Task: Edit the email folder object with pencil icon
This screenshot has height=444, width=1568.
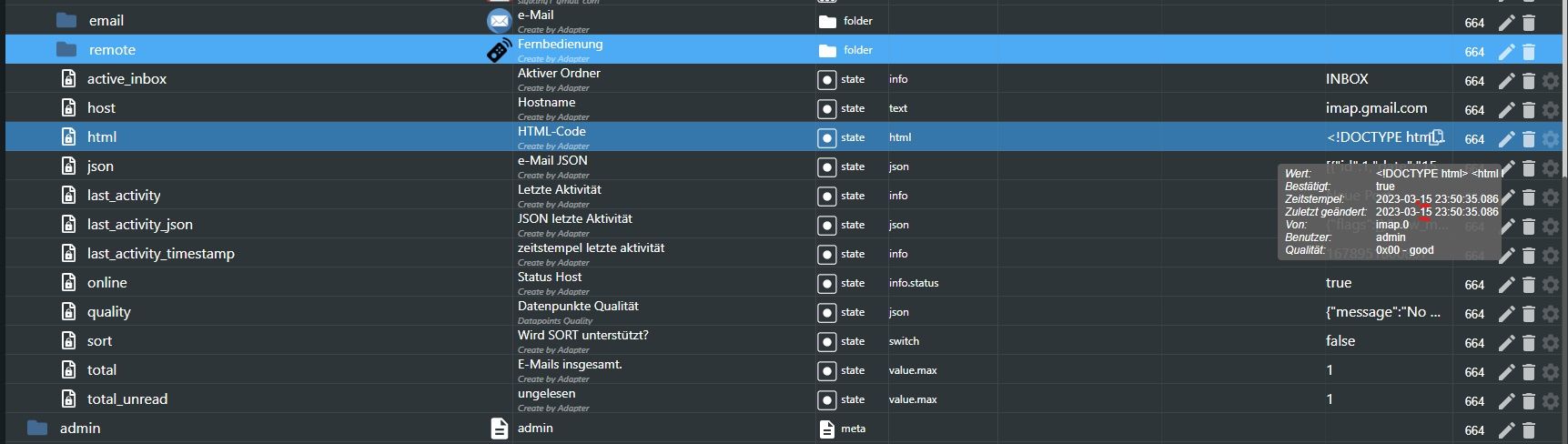Action: point(1507,23)
